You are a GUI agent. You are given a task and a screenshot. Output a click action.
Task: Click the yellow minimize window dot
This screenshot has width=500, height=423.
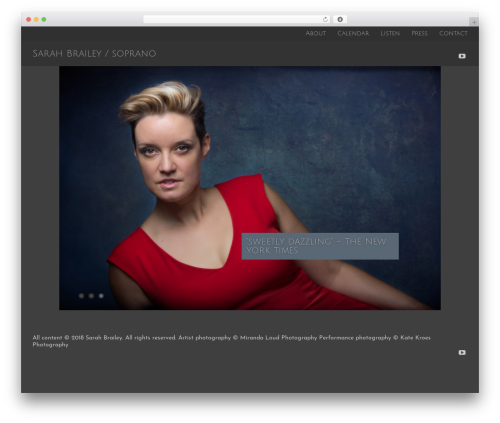pyautogui.click(x=36, y=20)
